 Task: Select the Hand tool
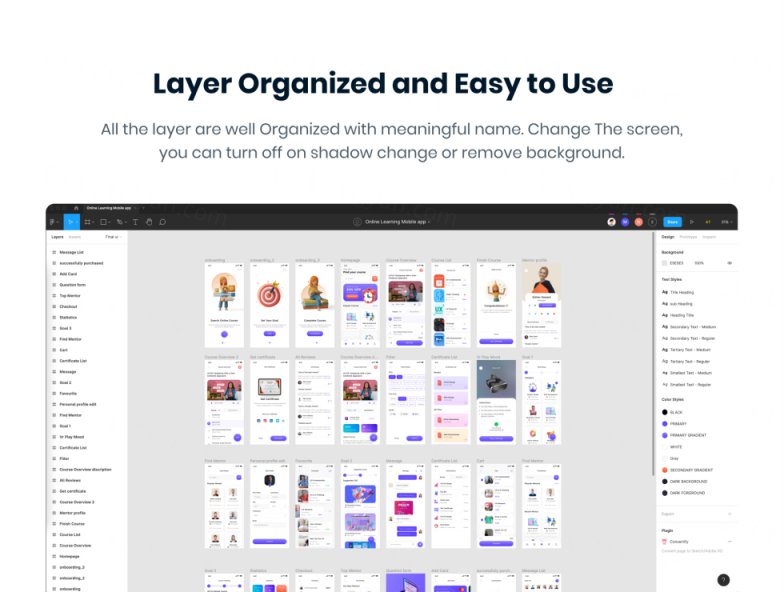coord(149,222)
